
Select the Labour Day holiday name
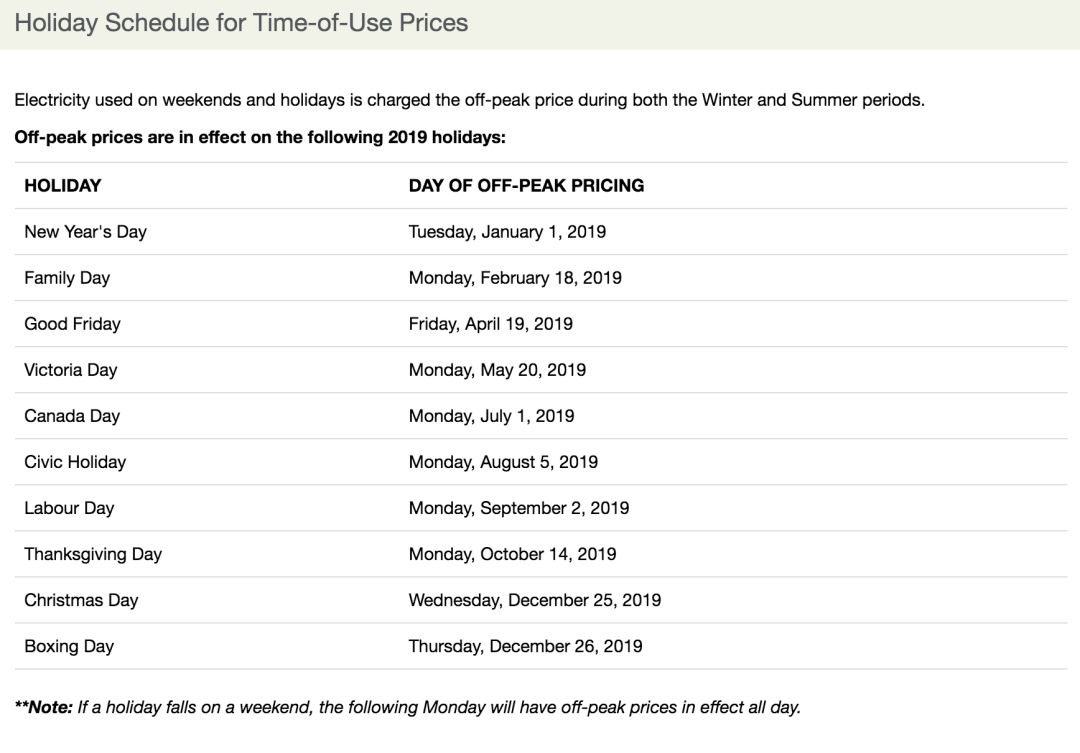pyautogui.click(x=69, y=508)
